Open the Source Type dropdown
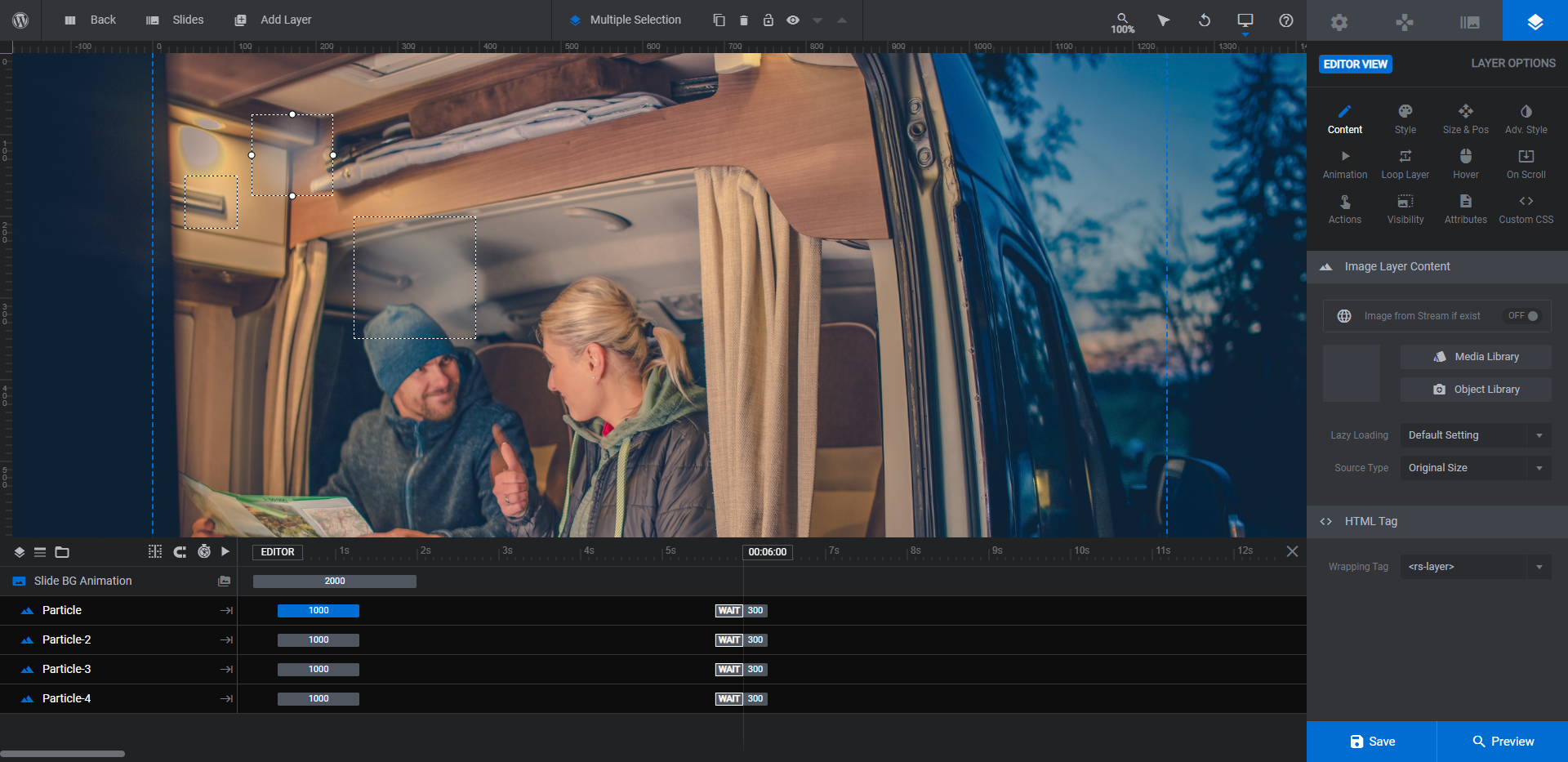The width and height of the screenshot is (1568, 762). pos(1476,468)
